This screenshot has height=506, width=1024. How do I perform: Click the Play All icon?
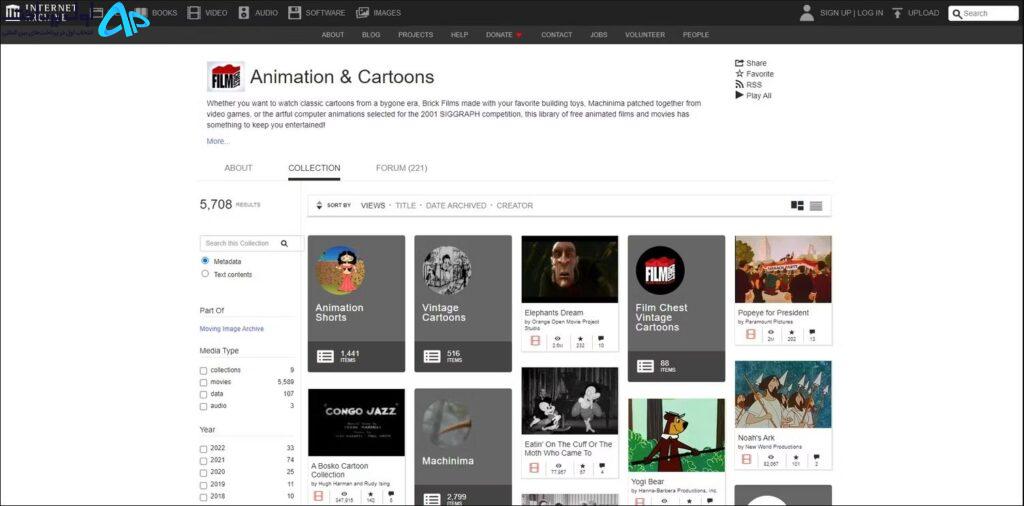(x=739, y=95)
